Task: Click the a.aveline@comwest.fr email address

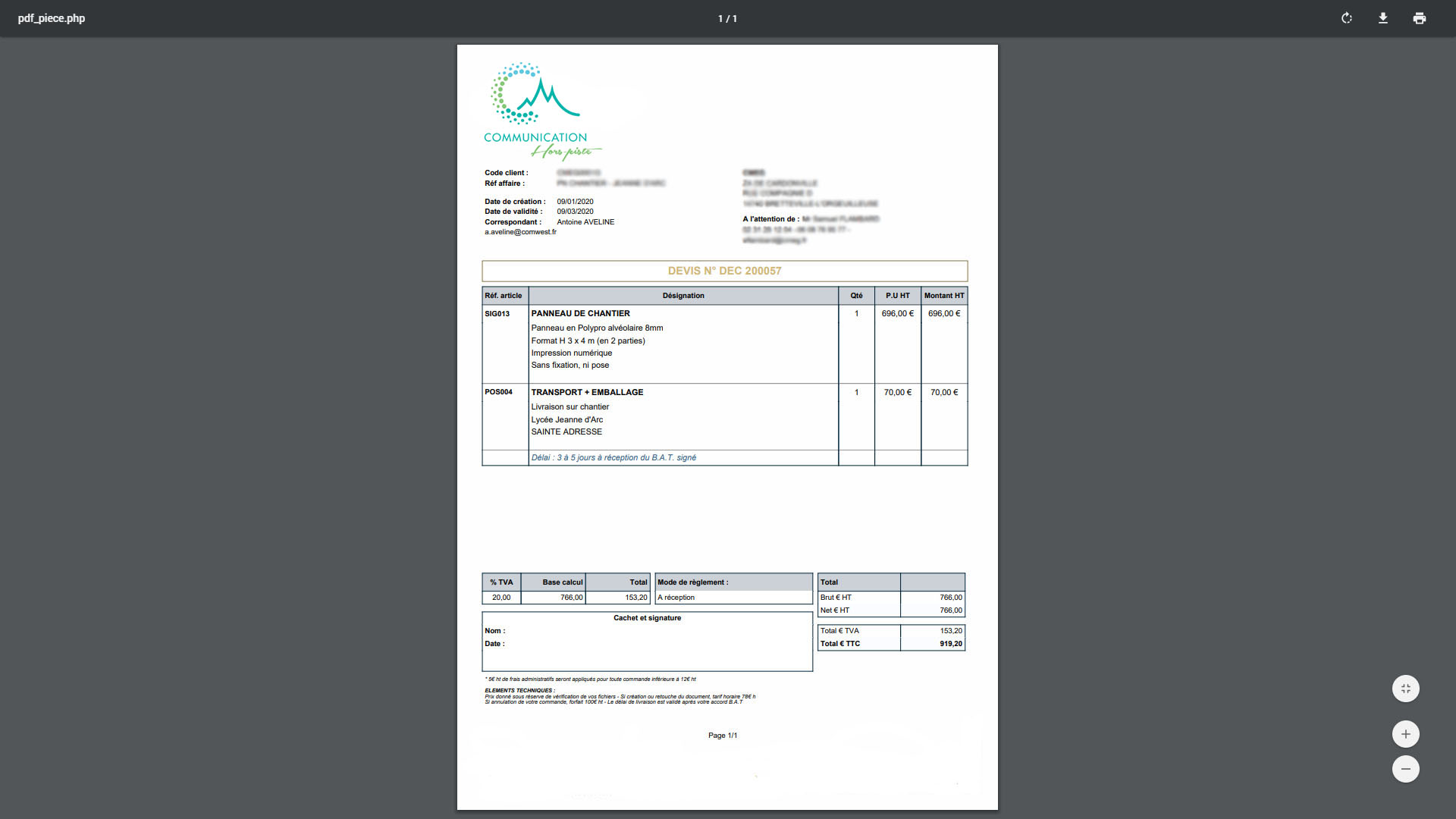Action: click(x=520, y=232)
